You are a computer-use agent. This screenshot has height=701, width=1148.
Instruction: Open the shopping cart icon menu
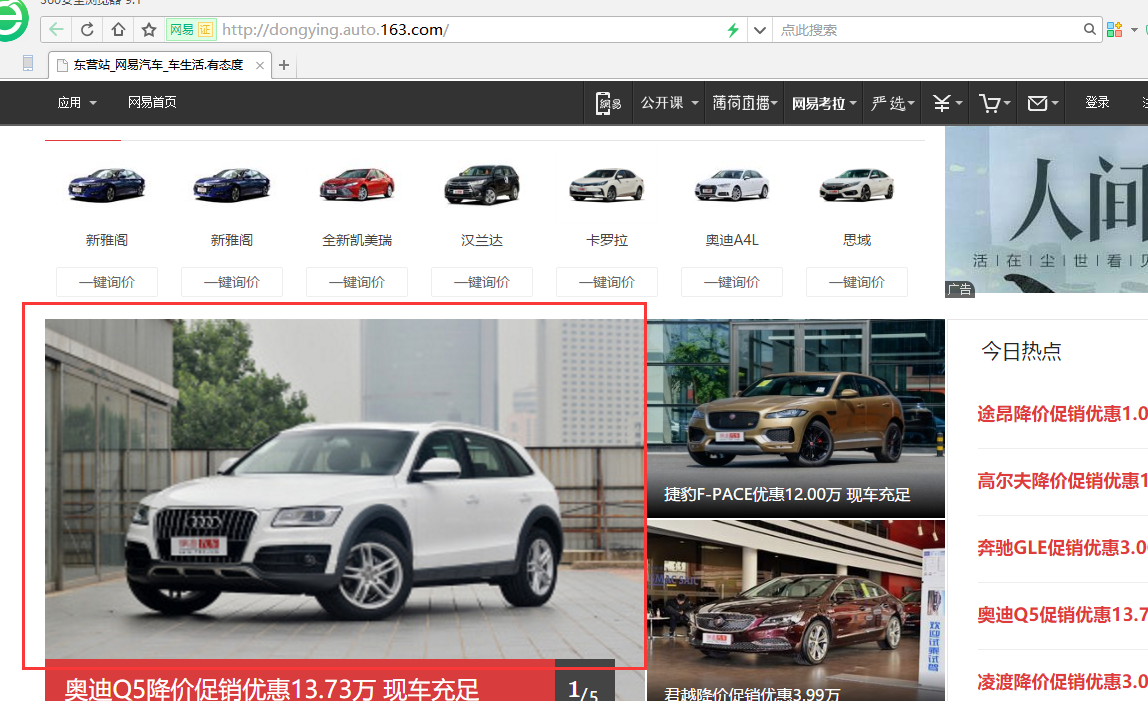click(994, 103)
